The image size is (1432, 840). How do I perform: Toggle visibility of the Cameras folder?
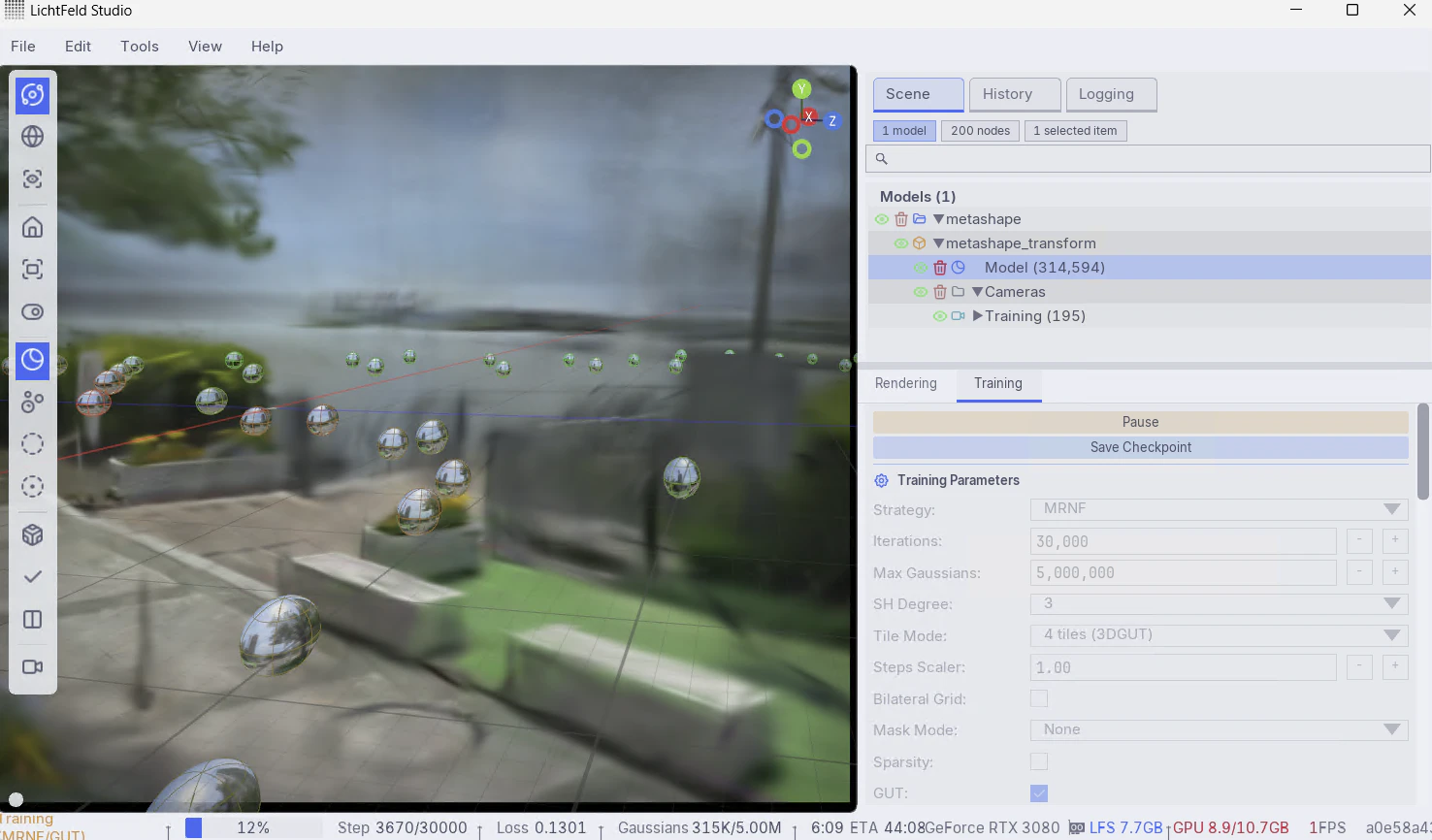click(x=921, y=292)
